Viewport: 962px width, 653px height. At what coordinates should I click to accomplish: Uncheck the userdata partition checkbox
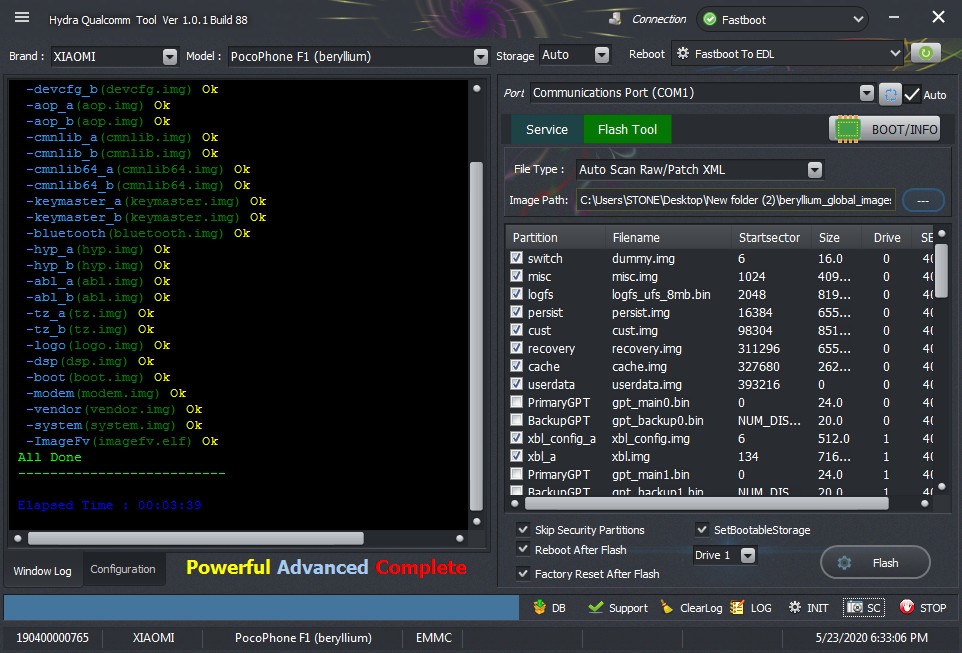517,384
